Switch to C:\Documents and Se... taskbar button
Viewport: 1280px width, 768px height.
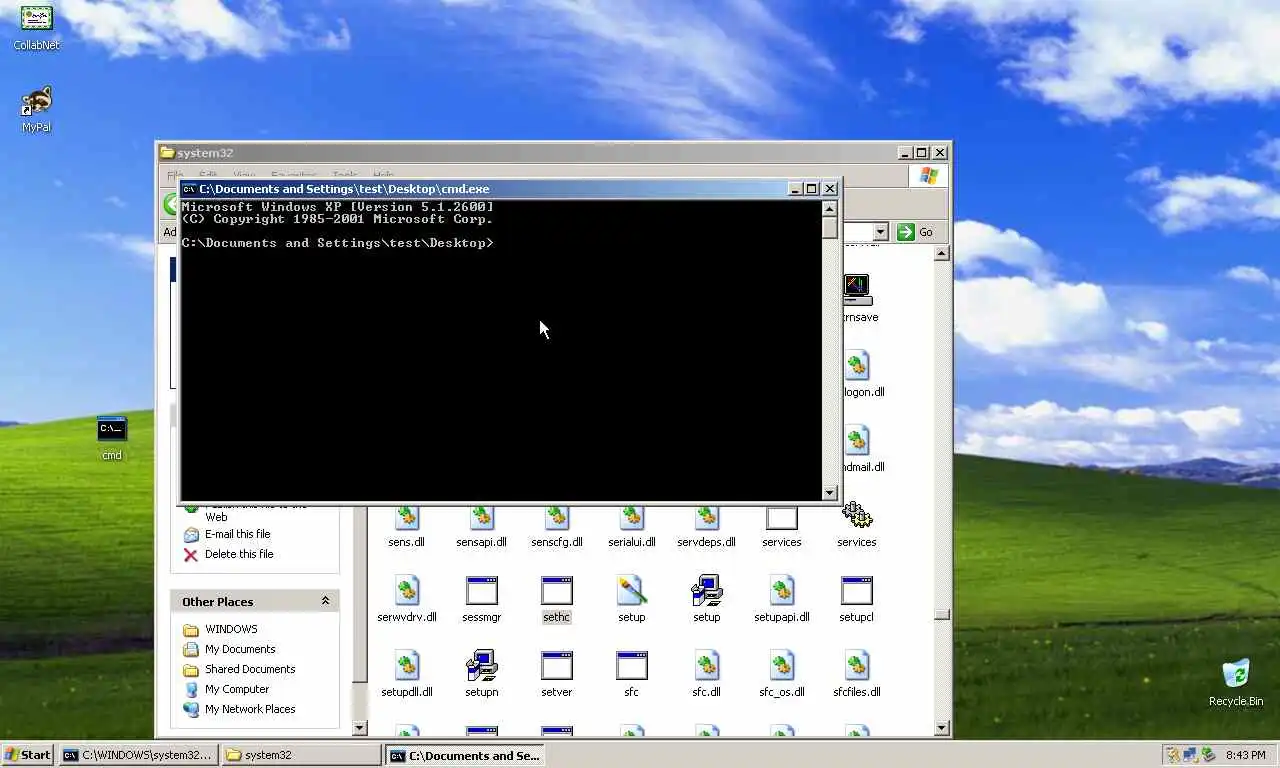[x=464, y=755]
